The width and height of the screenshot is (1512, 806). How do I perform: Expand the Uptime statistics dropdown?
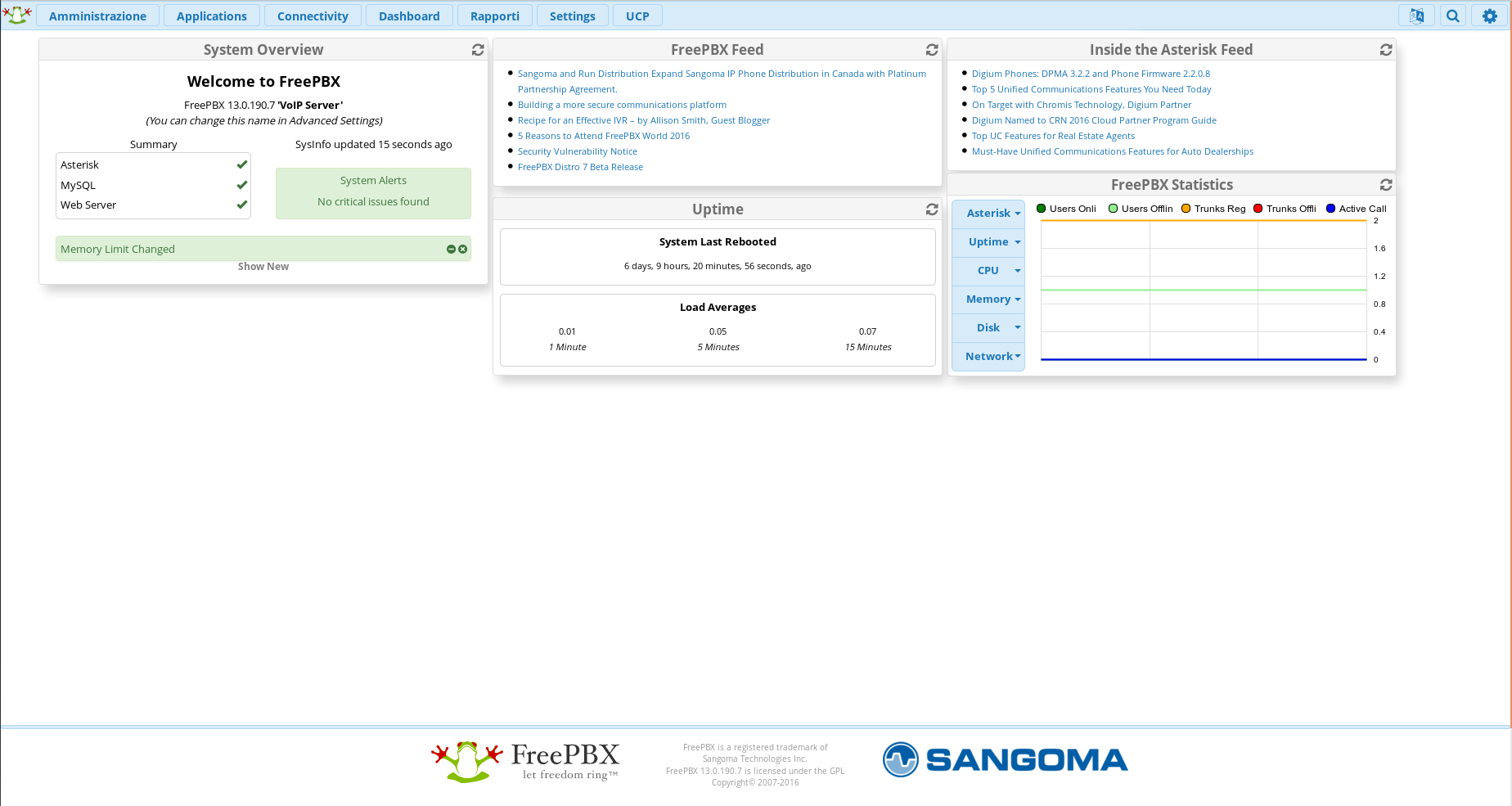[988, 242]
